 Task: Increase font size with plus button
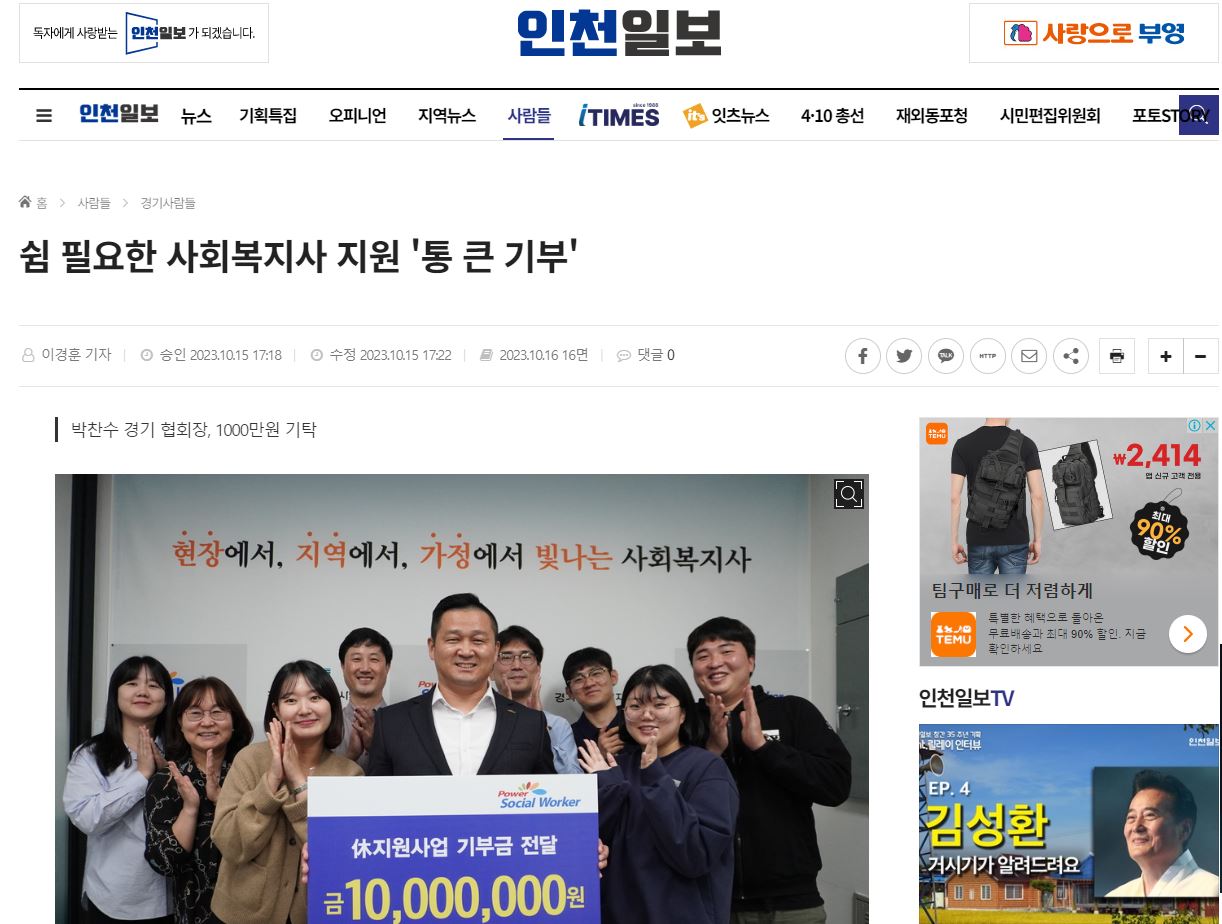point(1165,356)
